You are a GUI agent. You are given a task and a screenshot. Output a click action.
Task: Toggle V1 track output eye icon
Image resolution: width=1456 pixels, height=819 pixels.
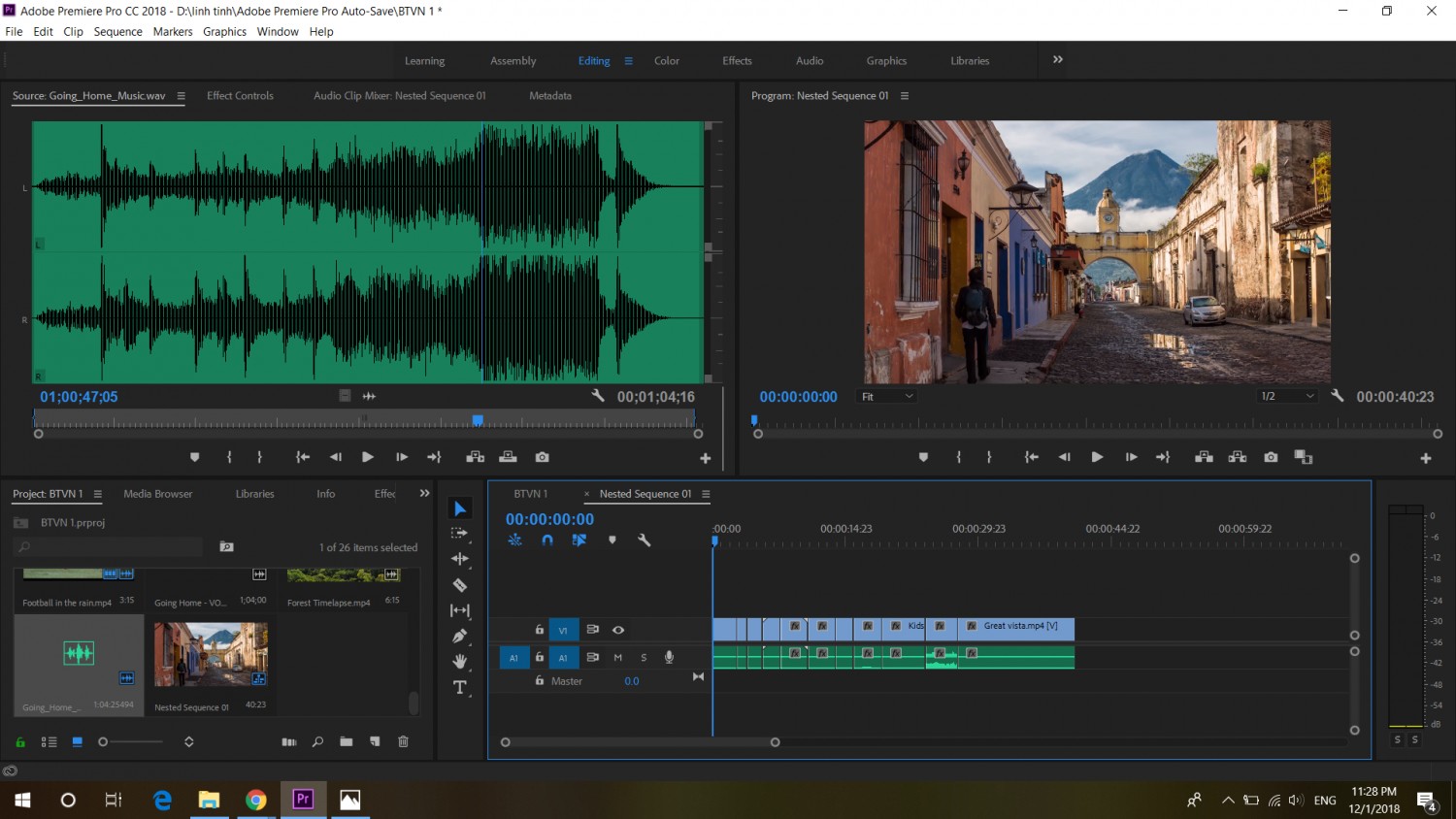(x=618, y=630)
